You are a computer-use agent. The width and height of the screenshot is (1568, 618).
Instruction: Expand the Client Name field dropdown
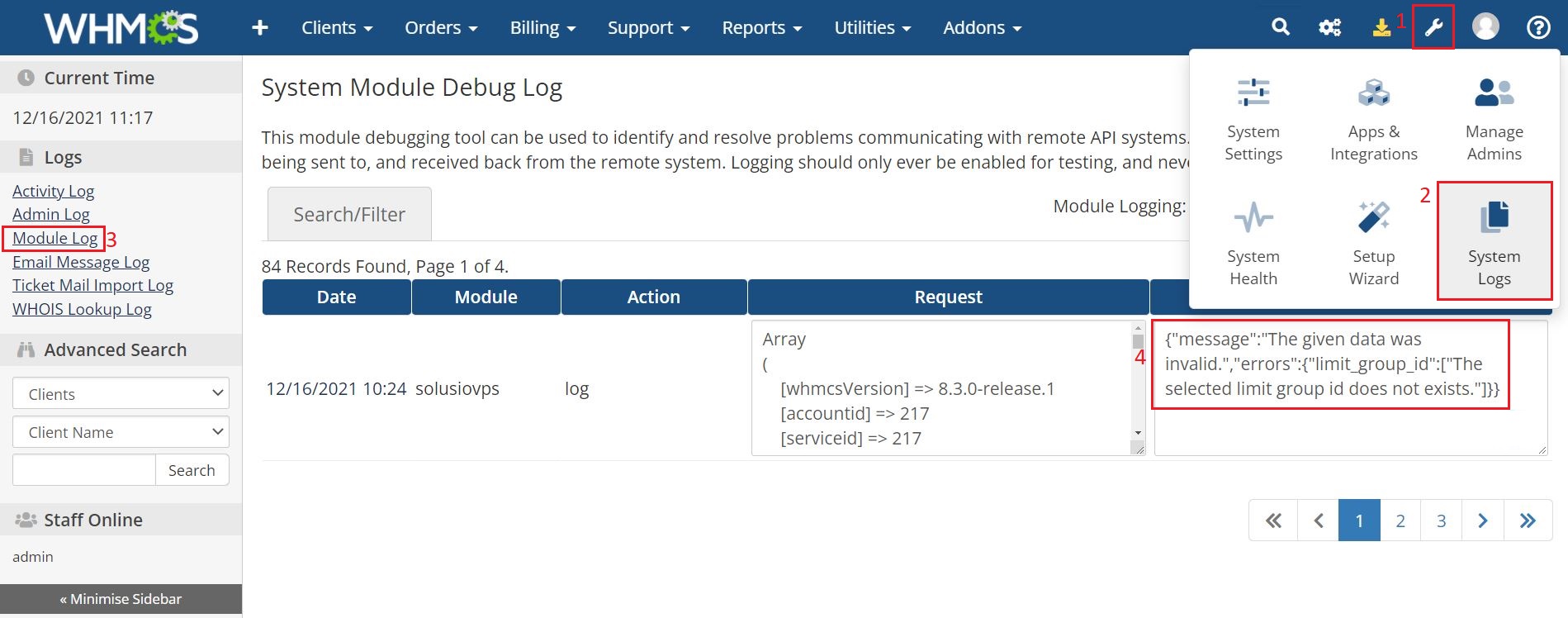(121, 432)
